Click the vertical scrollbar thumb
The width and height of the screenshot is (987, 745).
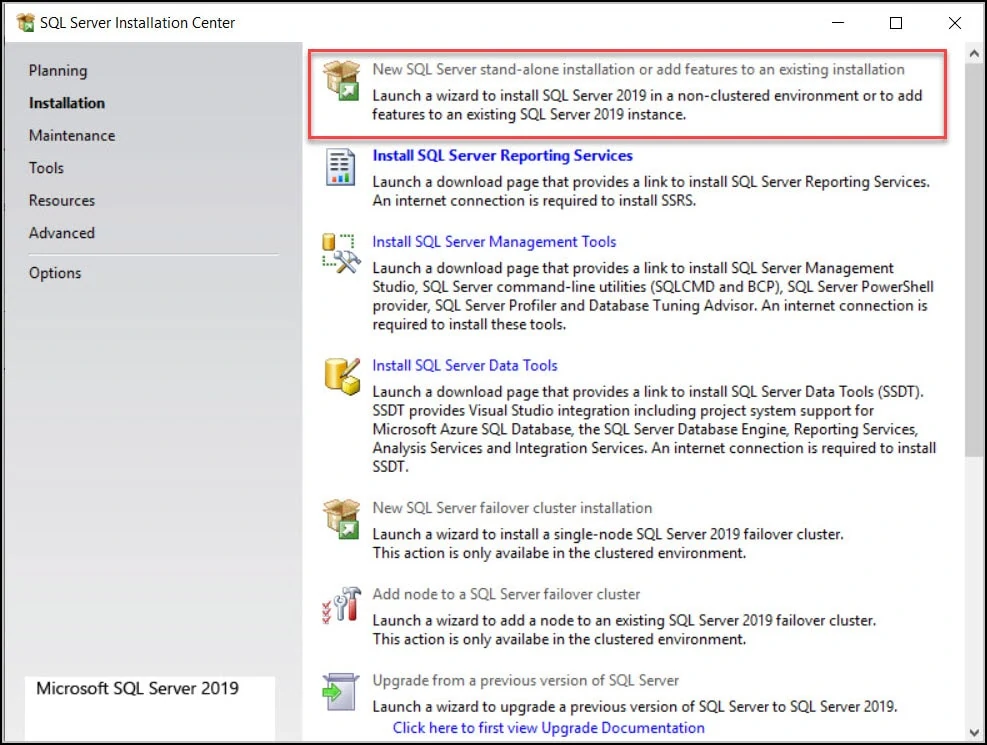[x=974, y=260]
